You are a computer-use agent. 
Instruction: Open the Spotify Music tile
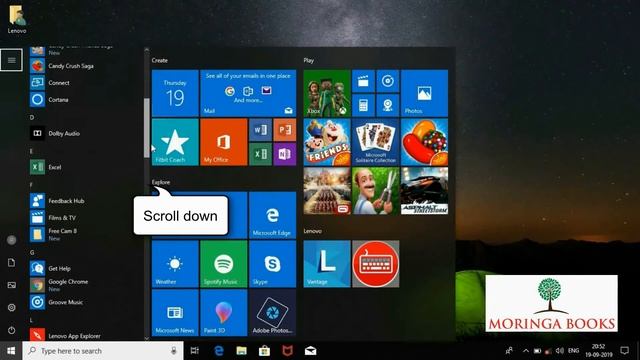pyautogui.click(x=224, y=264)
